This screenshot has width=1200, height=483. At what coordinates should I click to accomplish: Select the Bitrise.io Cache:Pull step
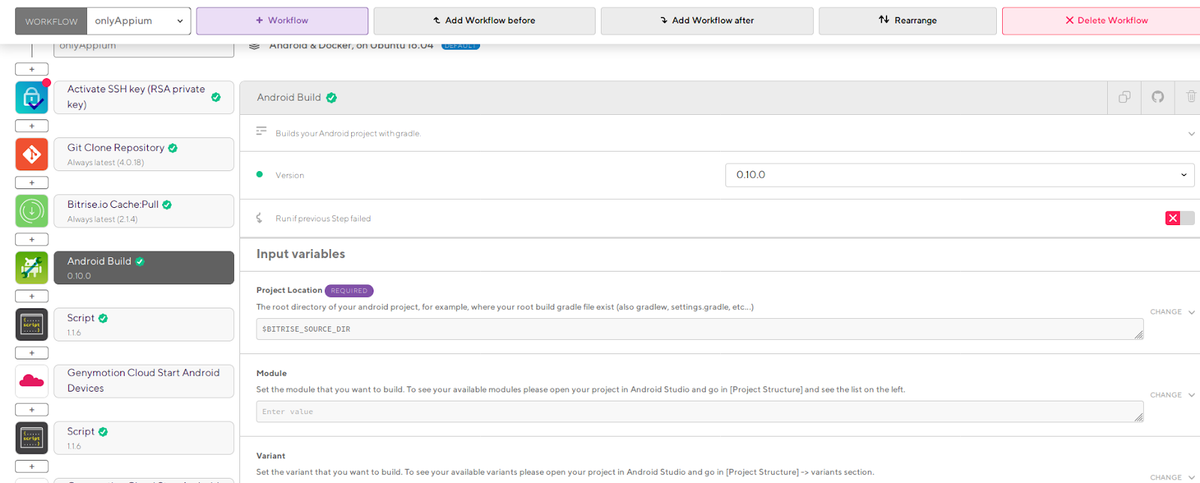click(x=144, y=211)
